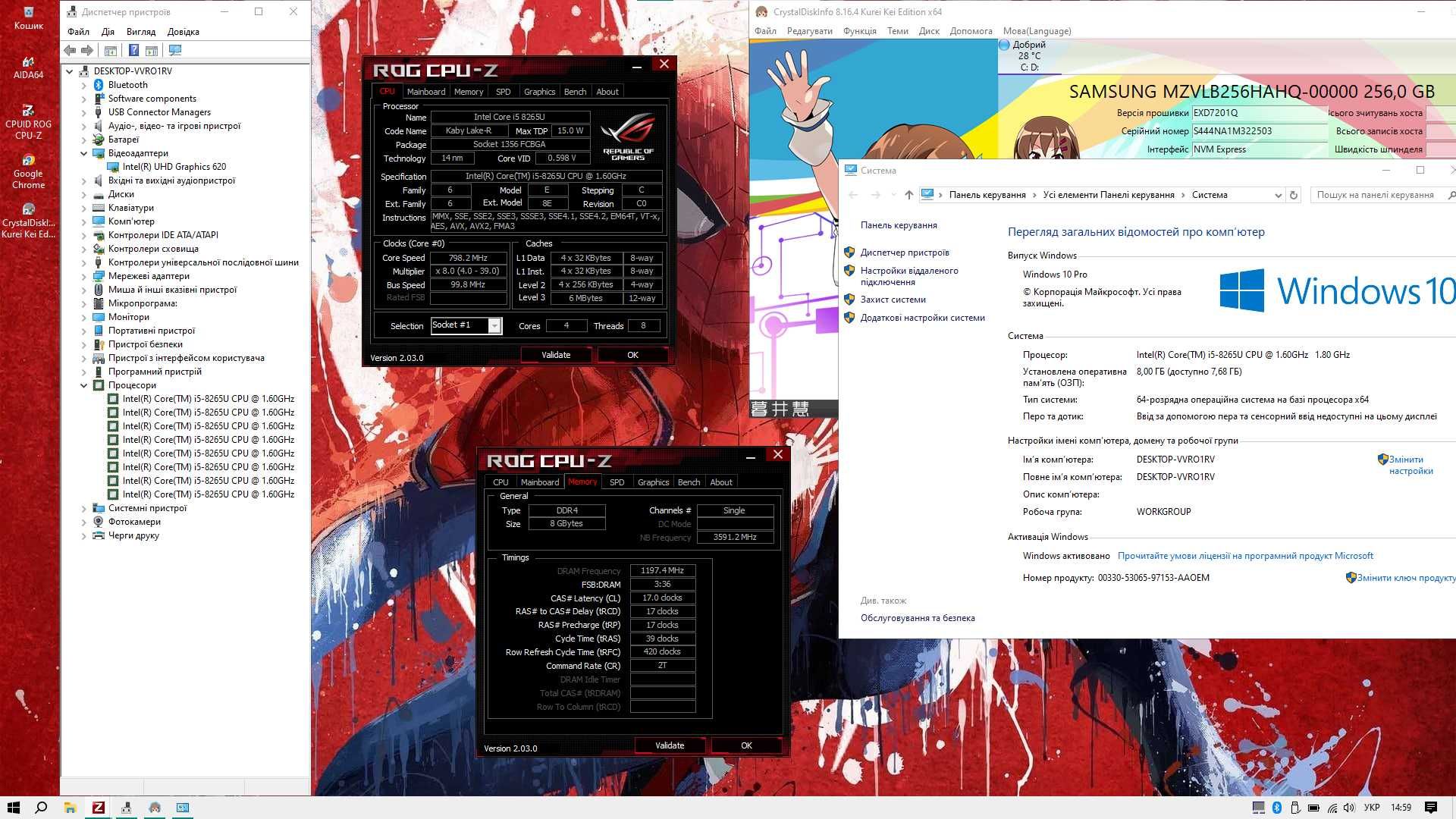This screenshot has height=819, width=1456.
Task: Expand Диски node
Action: (83, 194)
